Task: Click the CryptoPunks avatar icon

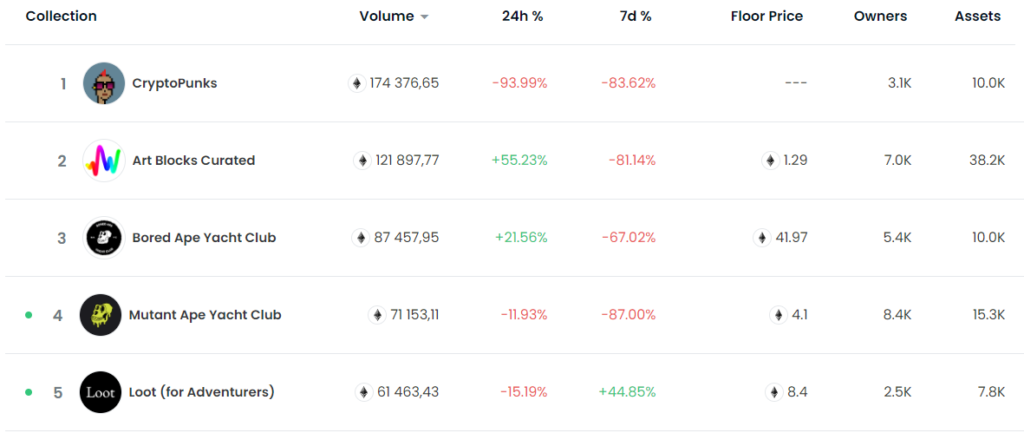Action: coord(104,83)
